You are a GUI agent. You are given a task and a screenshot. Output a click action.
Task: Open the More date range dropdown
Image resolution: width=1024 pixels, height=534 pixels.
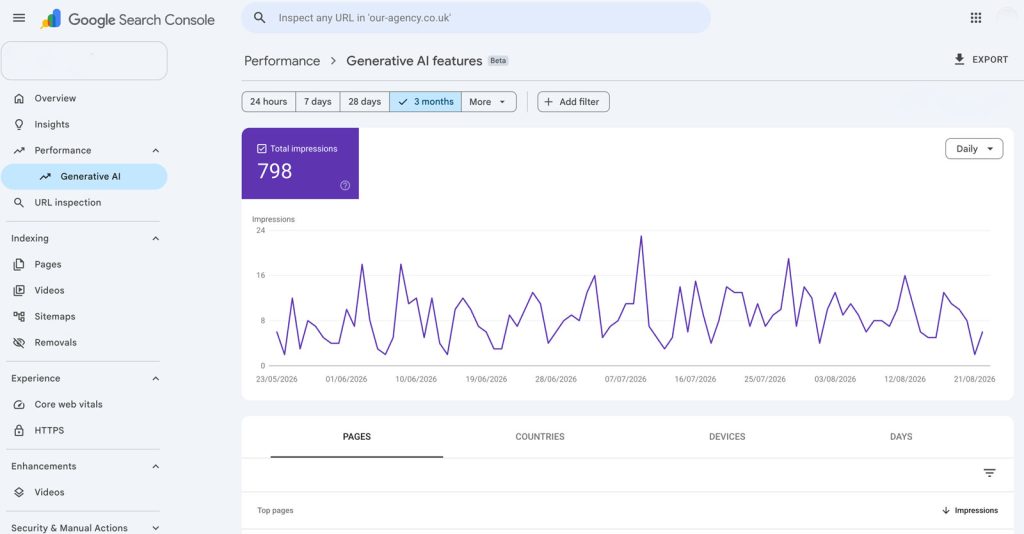[488, 102]
